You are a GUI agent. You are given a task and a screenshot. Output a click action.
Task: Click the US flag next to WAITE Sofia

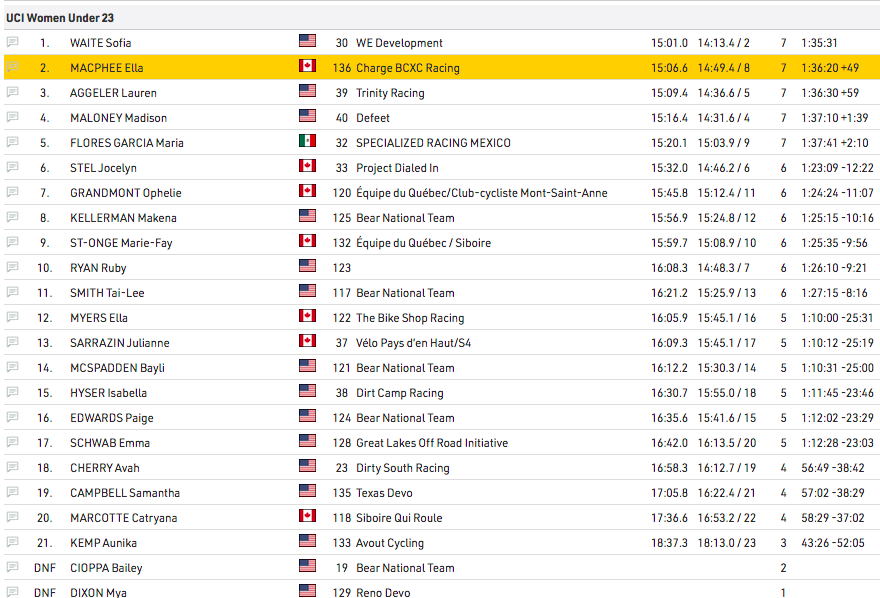[307, 40]
